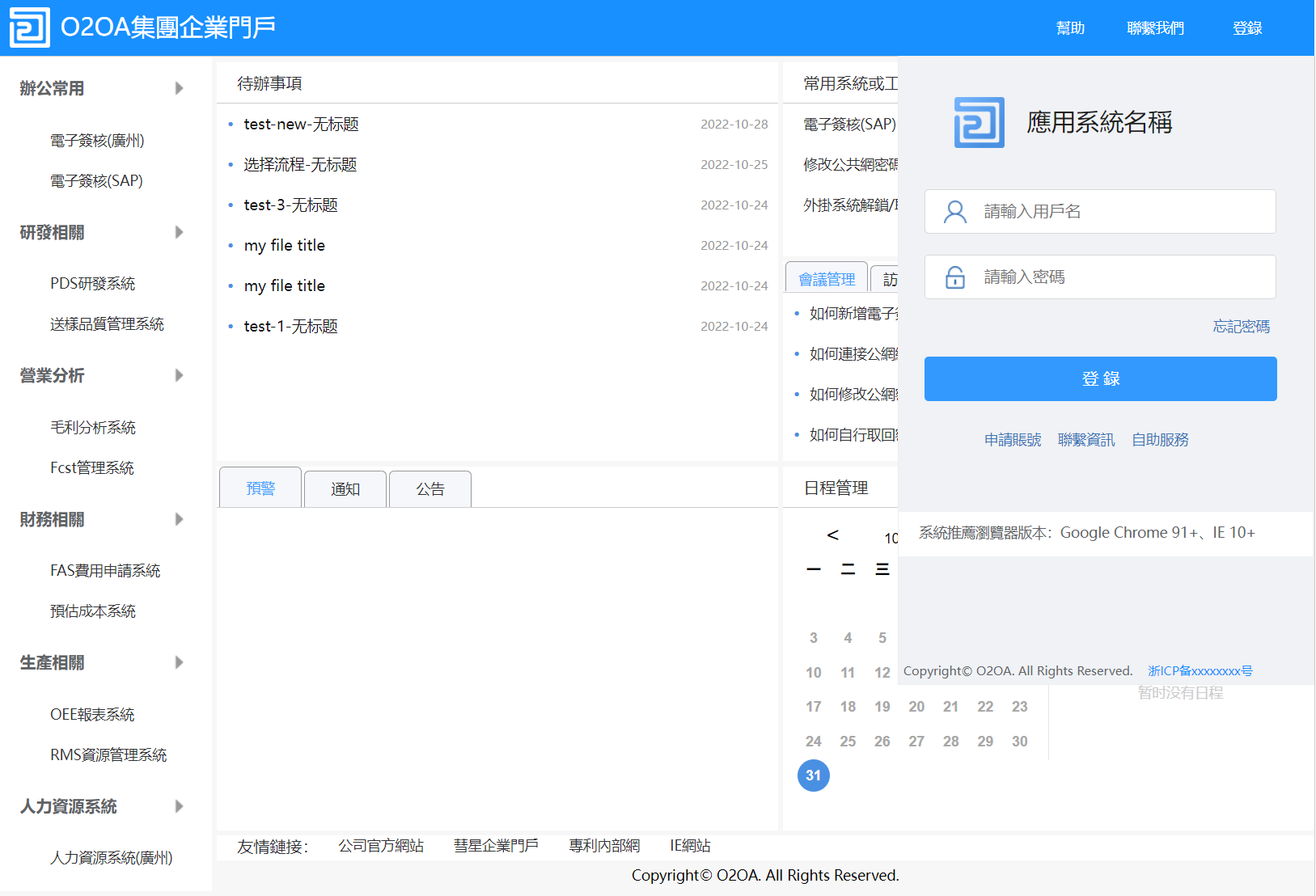Open the 忘記密碼 link

click(x=1241, y=327)
